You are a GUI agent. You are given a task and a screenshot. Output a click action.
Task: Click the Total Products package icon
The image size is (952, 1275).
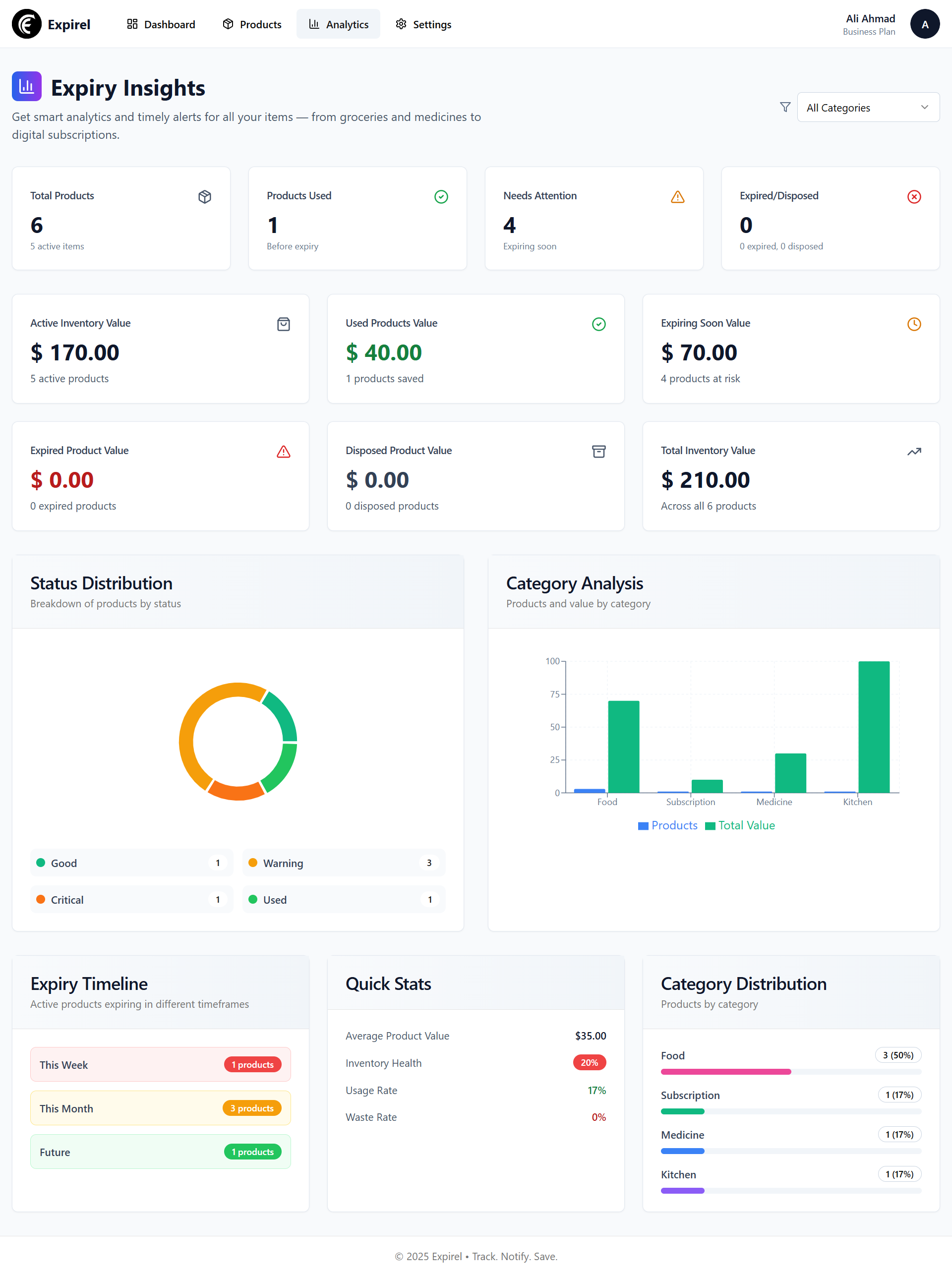pos(205,196)
